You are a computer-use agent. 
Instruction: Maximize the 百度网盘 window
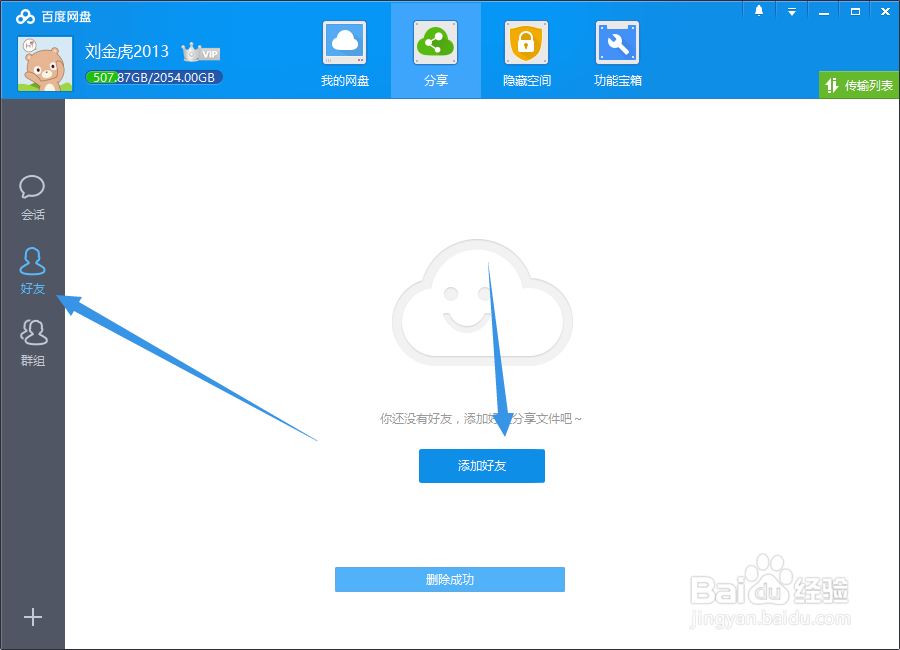pos(855,11)
